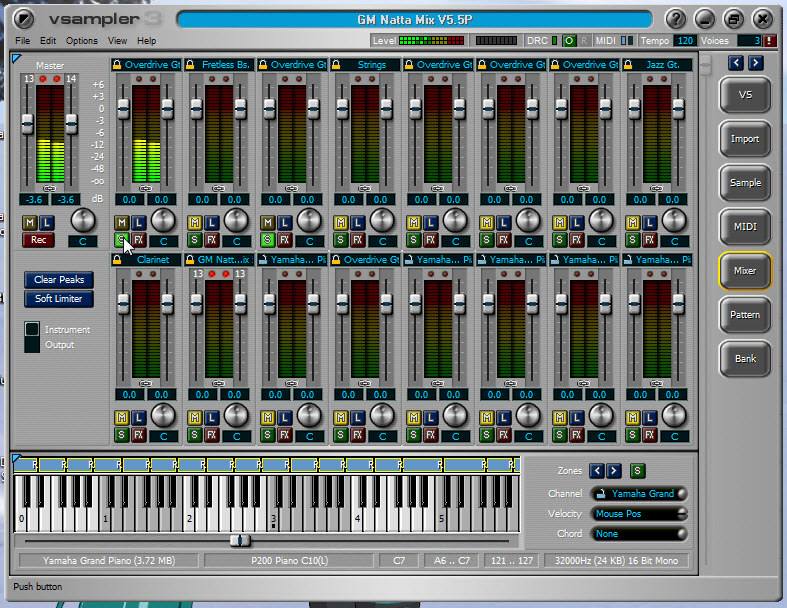Open the Bank page

[x=745, y=358]
